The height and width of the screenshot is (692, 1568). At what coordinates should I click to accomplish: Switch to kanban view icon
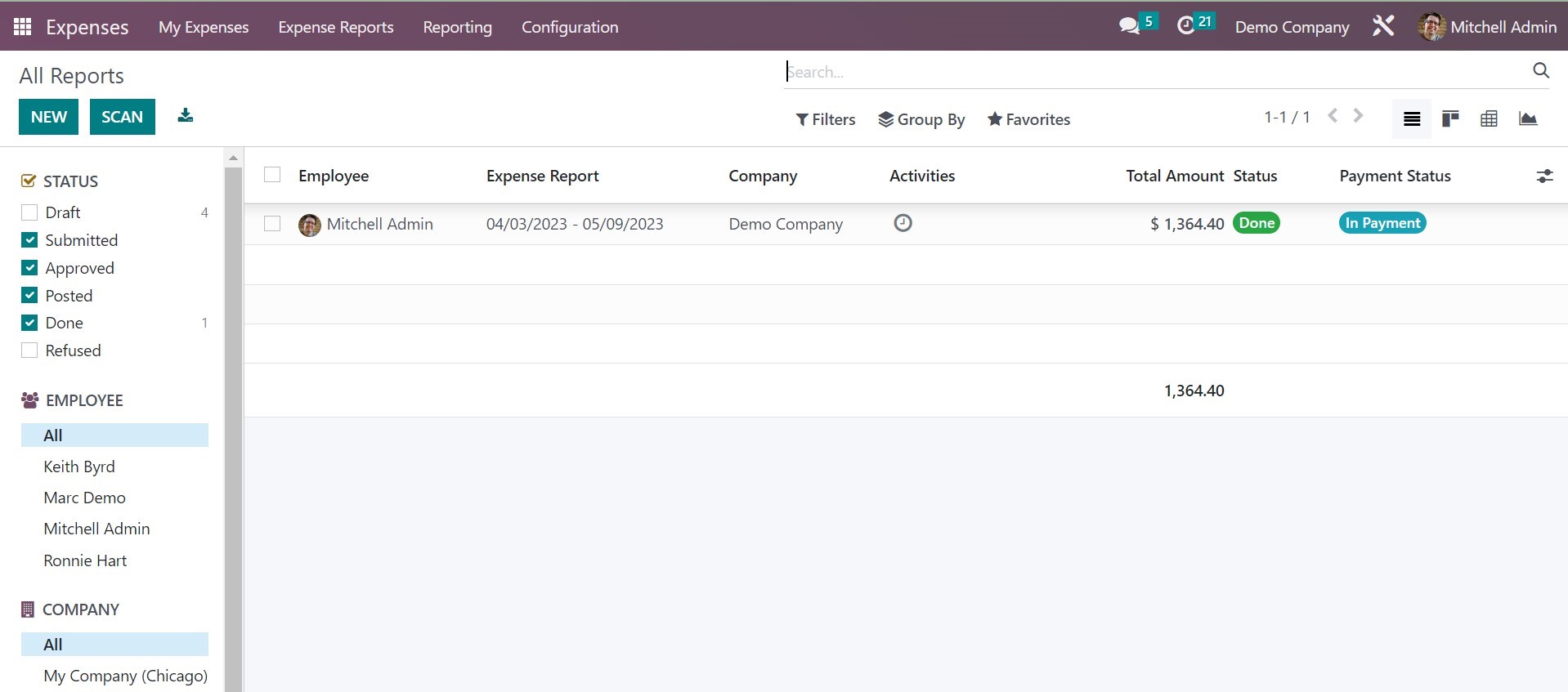1450,119
